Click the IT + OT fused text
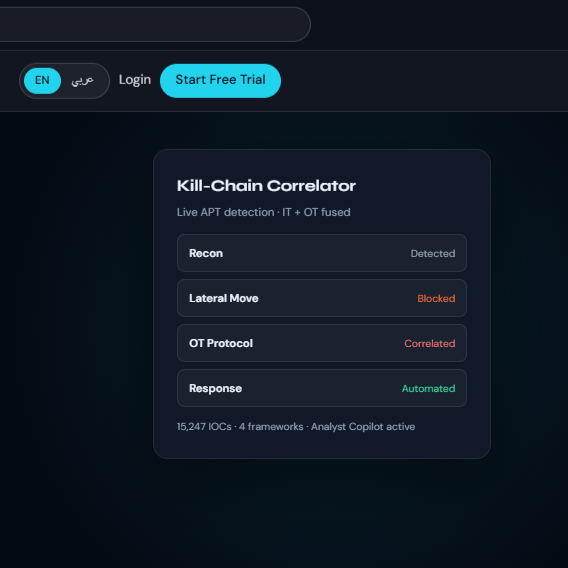This screenshot has width=568, height=568. (x=316, y=212)
